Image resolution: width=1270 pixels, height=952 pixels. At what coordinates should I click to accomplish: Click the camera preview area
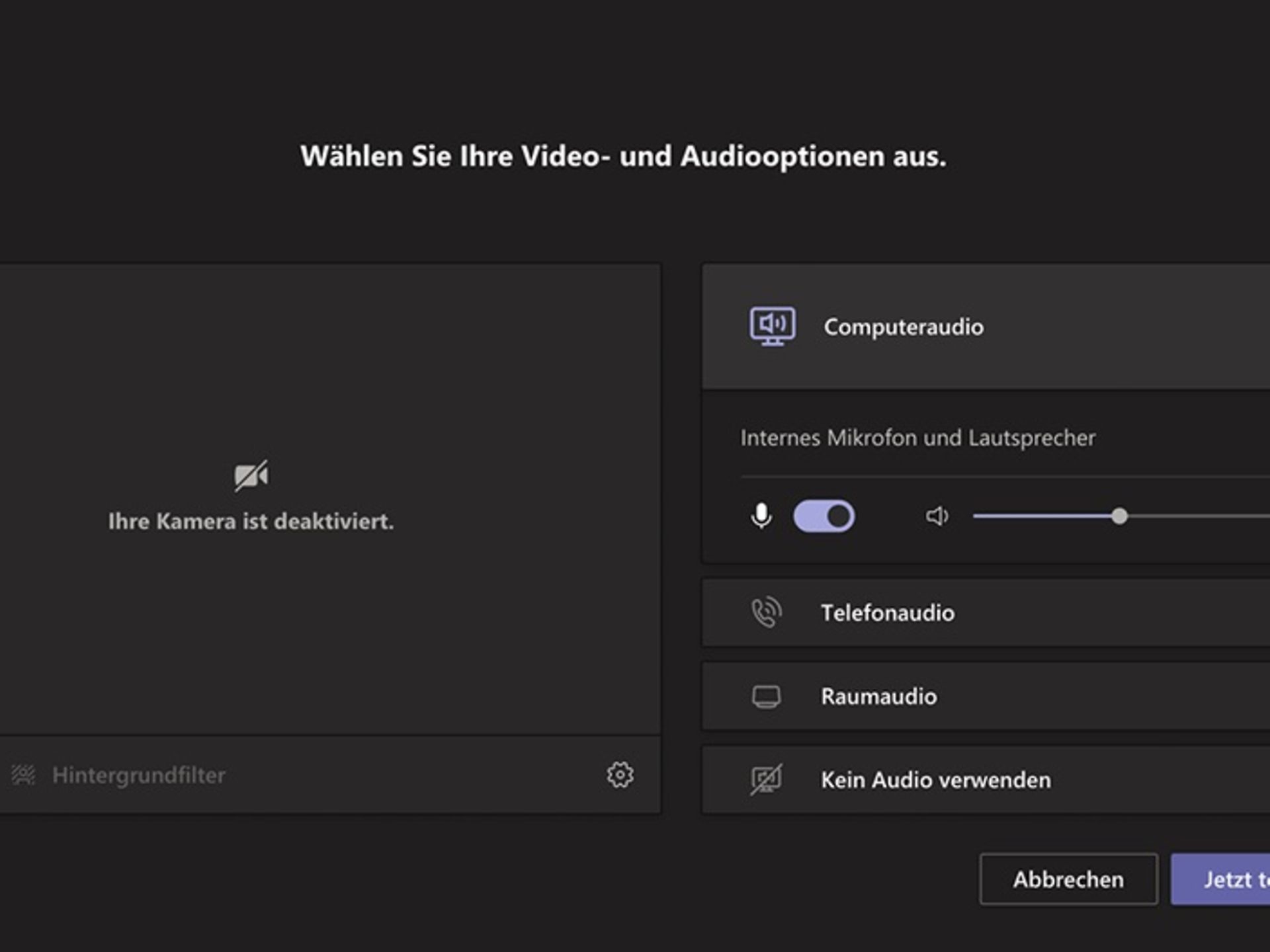331,370
